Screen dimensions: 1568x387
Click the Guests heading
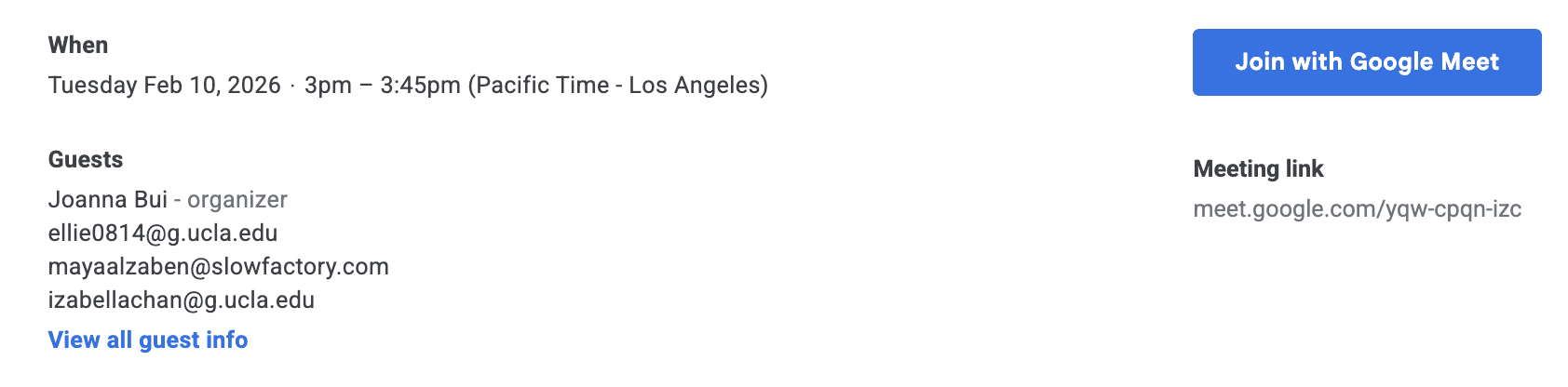(86, 160)
